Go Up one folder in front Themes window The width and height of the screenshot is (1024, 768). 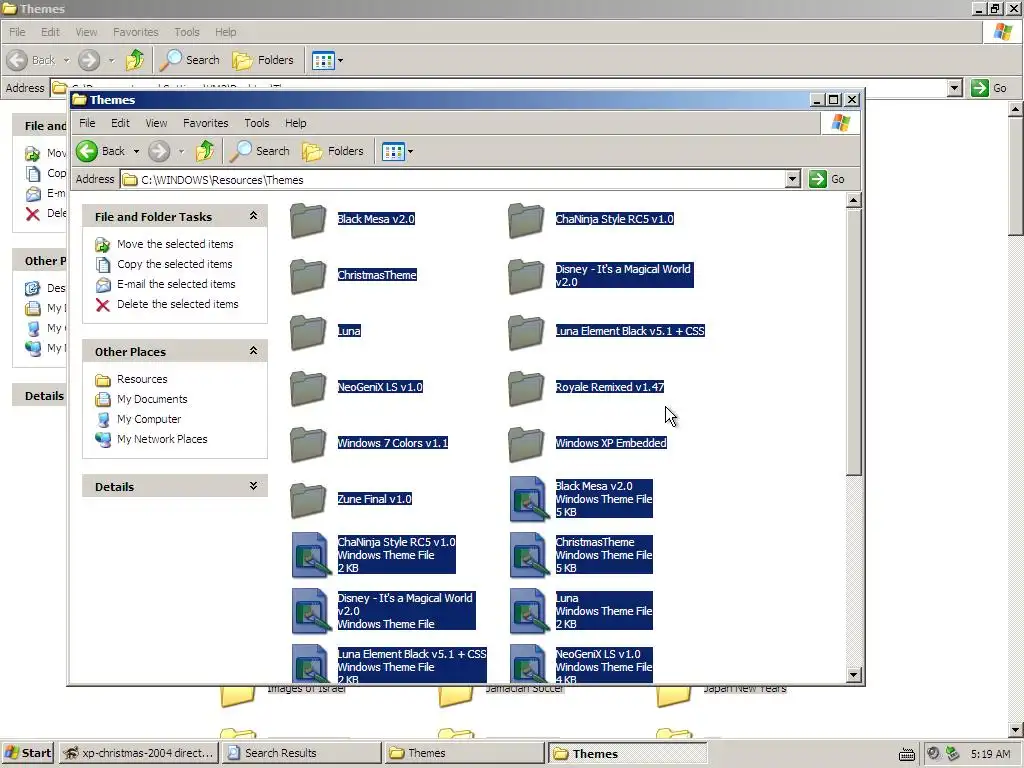[x=205, y=151]
